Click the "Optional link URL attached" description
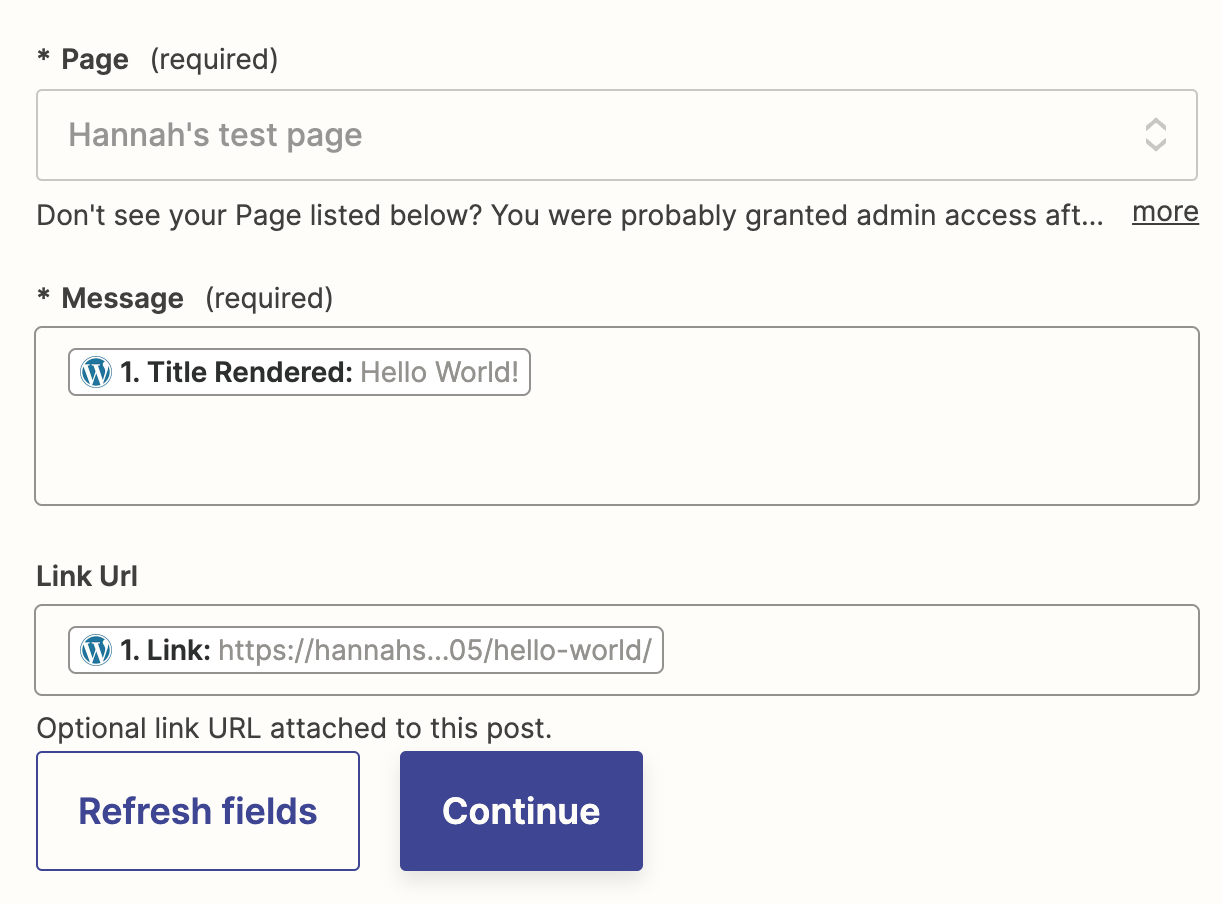The width and height of the screenshot is (1222, 904). [294, 728]
